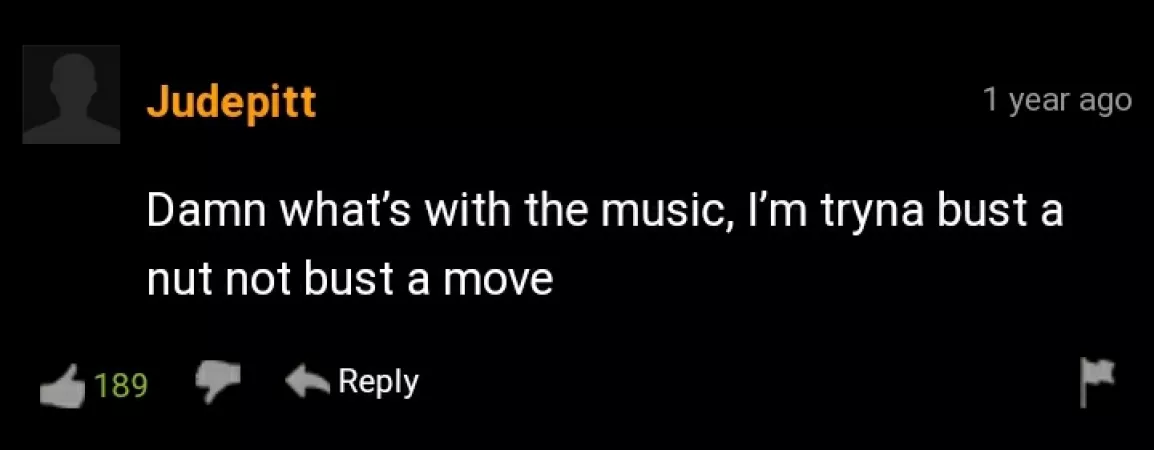Click the 189 like count
1154x450 pixels.
coord(121,384)
